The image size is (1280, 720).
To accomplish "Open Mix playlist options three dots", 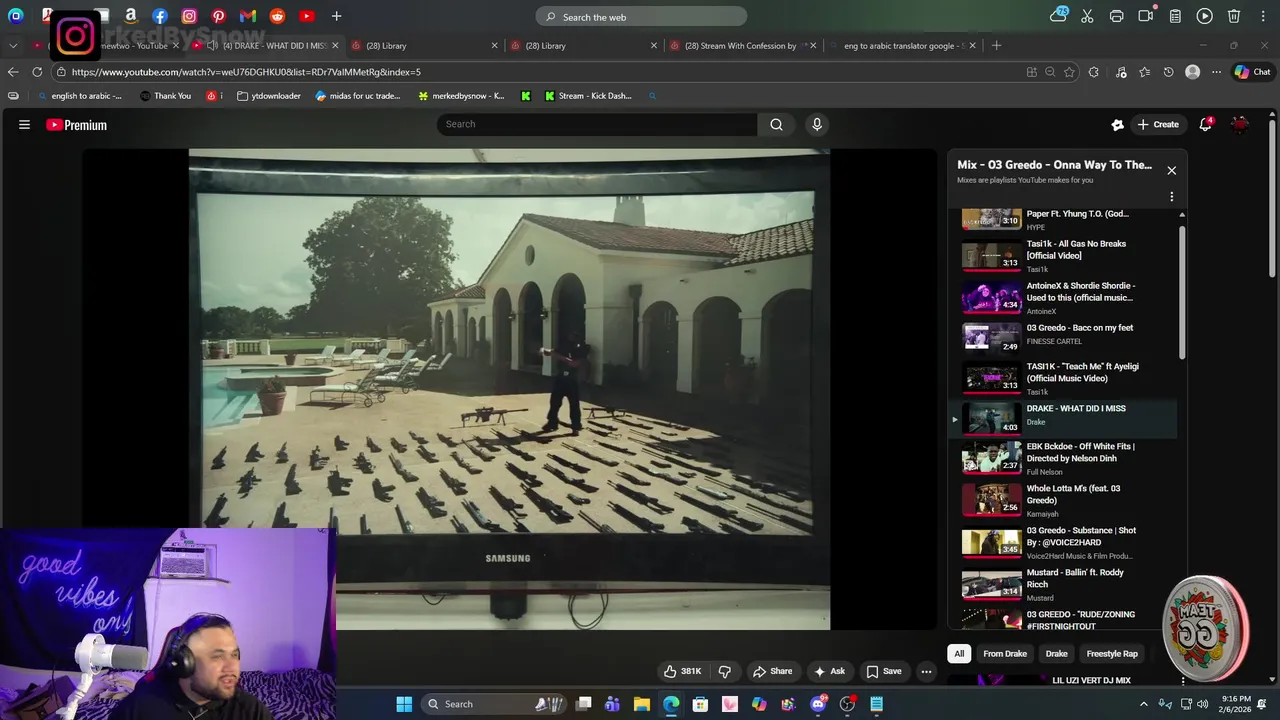I will coord(1172,197).
